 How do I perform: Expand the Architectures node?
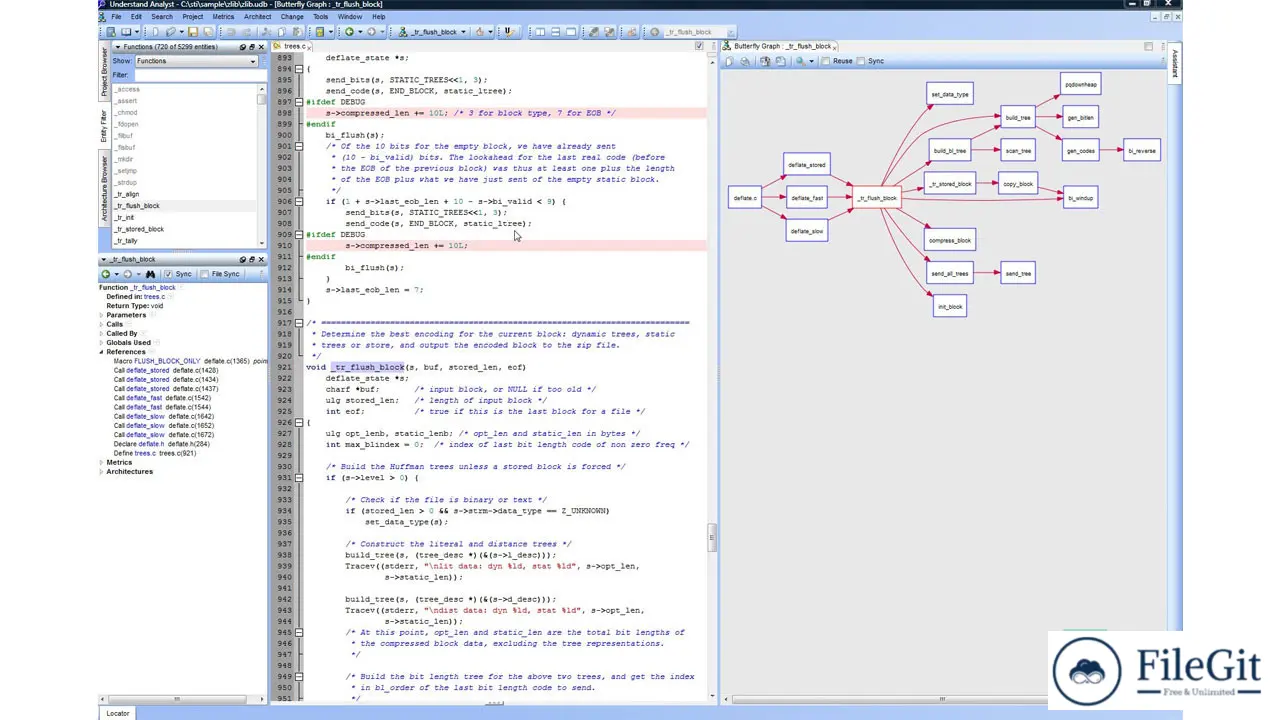click(x=102, y=471)
